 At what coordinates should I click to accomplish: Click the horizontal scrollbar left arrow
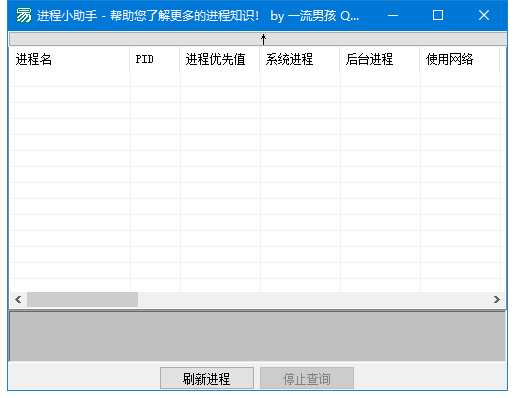[x=18, y=299]
